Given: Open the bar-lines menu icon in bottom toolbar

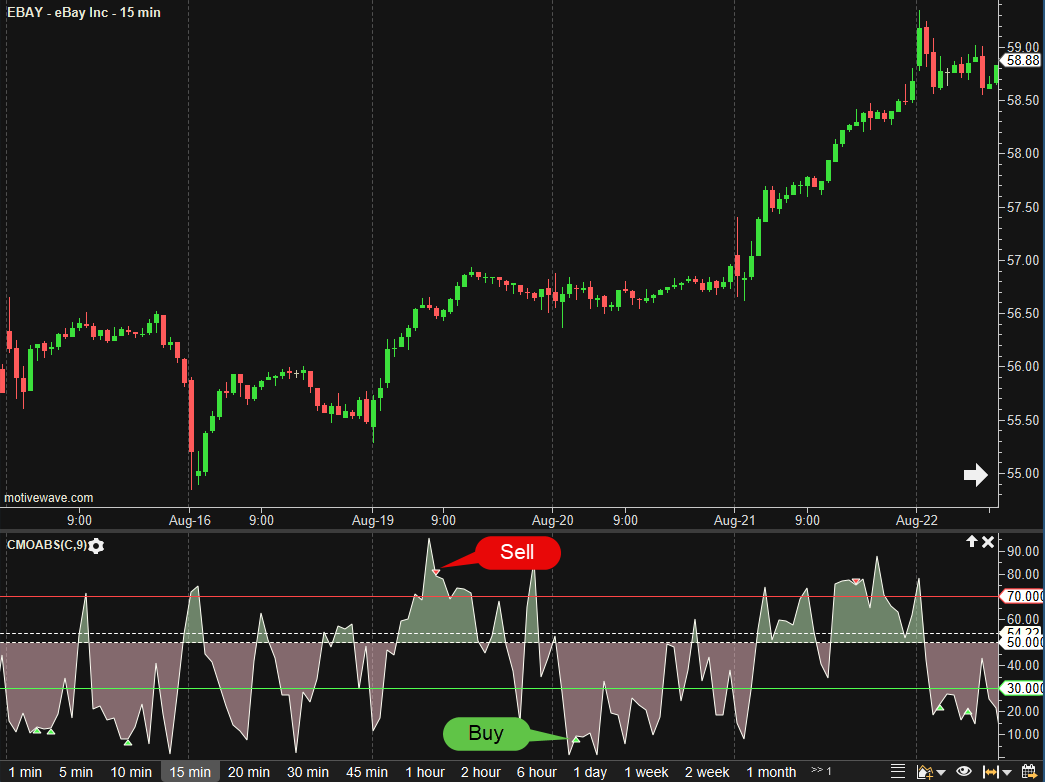Looking at the screenshot, I should coord(896,772).
